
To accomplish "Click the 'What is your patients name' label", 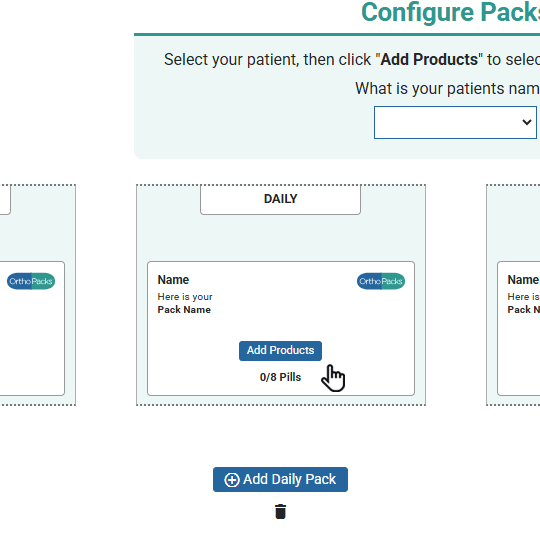I will tap(447, 89).
